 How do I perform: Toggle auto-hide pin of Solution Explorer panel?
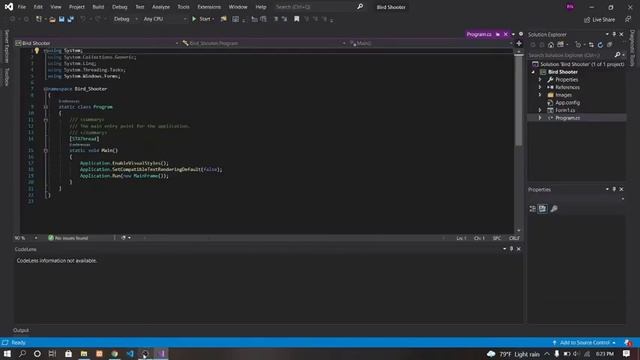click(x=614, y=34)
